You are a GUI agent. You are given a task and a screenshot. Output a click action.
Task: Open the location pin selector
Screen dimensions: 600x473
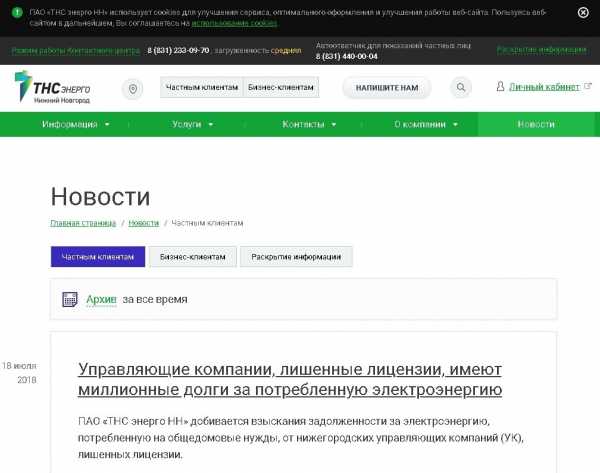click(133, 88)
